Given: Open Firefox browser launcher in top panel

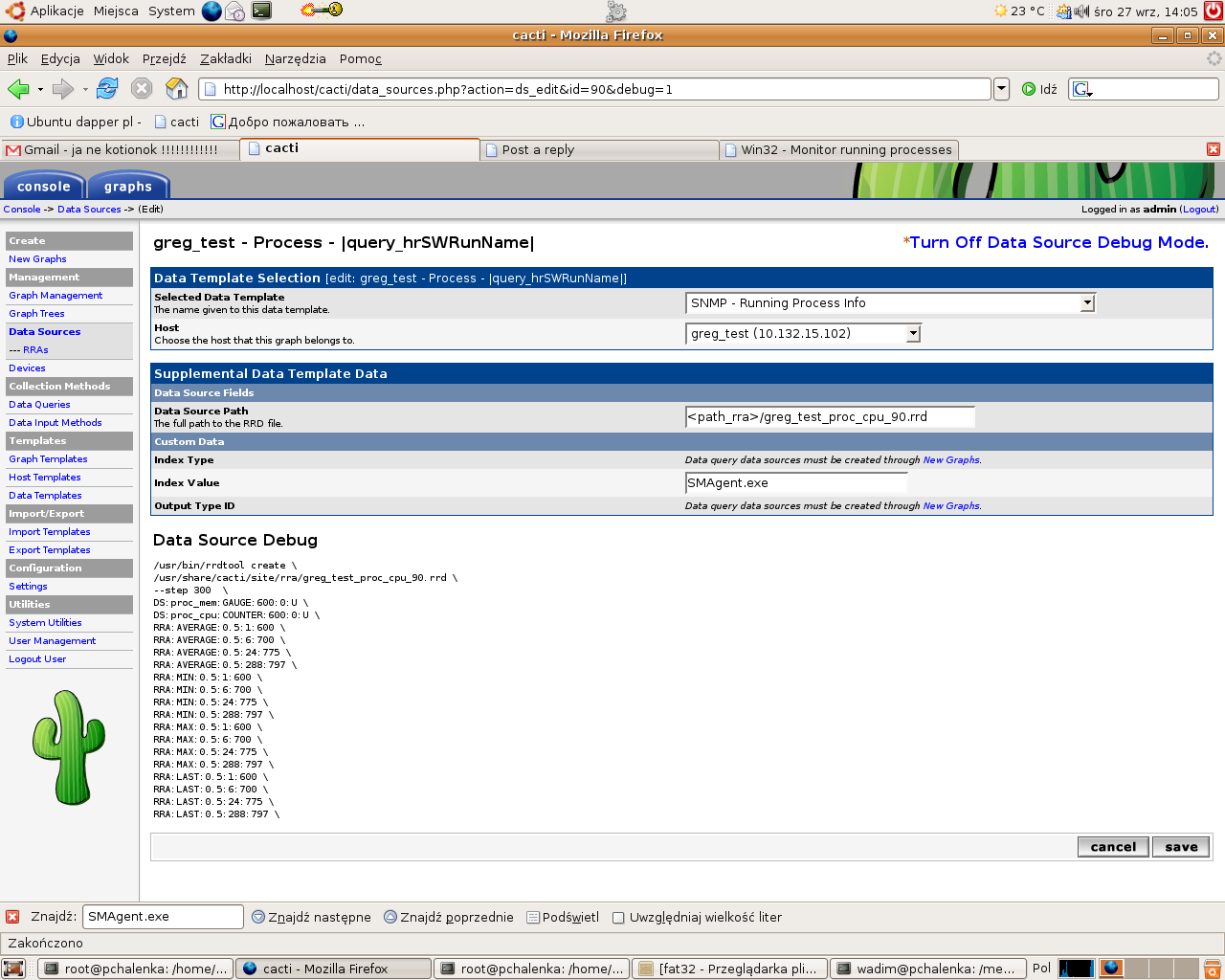Looking at the screenshot, I should pyautogui.click(x=212, y=11).
